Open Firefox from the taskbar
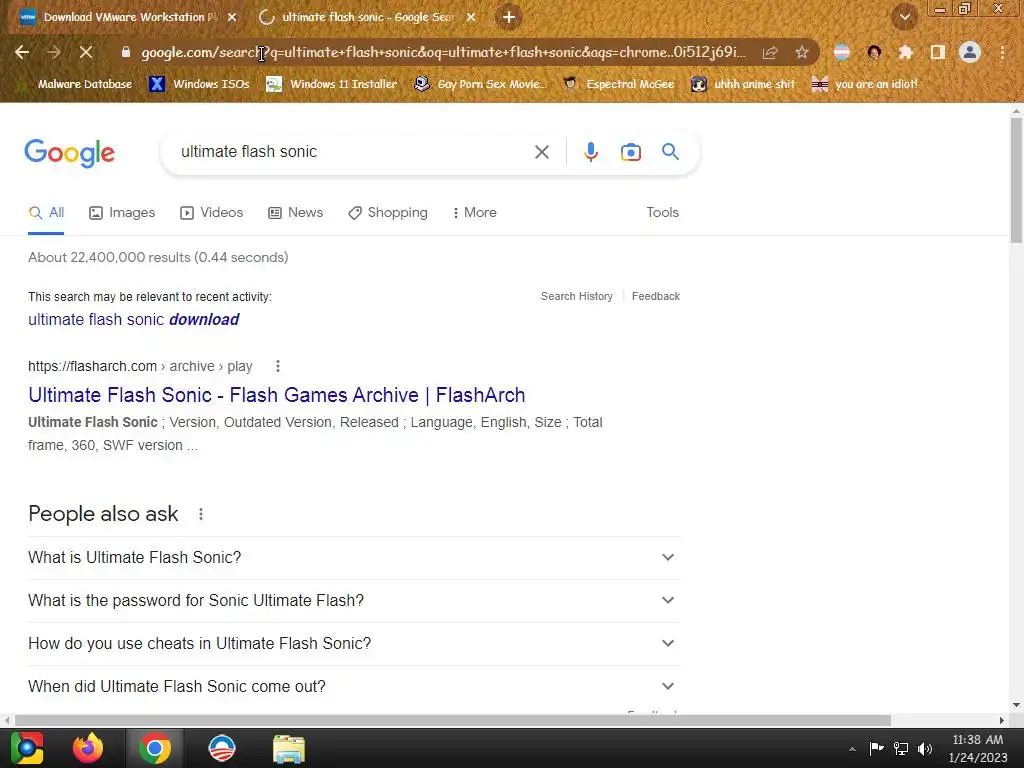This screenshot has height=768, width=1024. coord(88,748)
